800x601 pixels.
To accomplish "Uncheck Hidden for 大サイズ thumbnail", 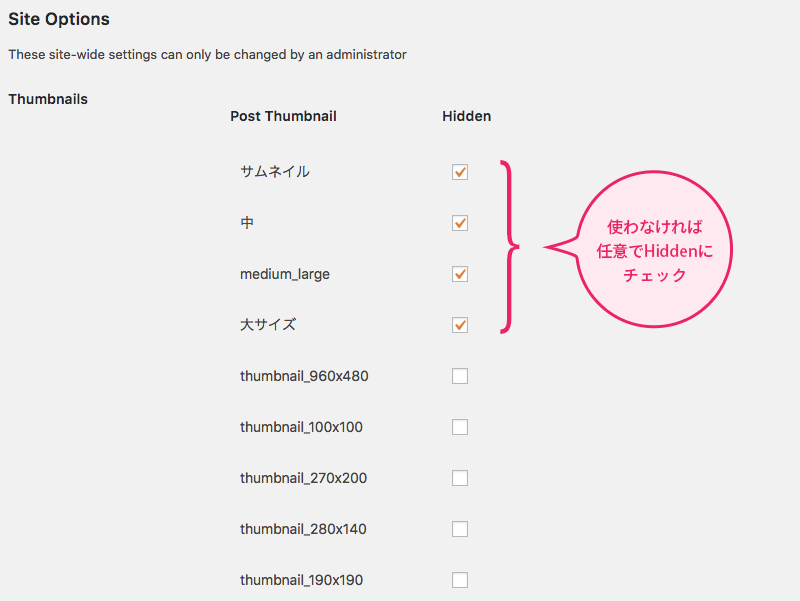I will point(460,325).
